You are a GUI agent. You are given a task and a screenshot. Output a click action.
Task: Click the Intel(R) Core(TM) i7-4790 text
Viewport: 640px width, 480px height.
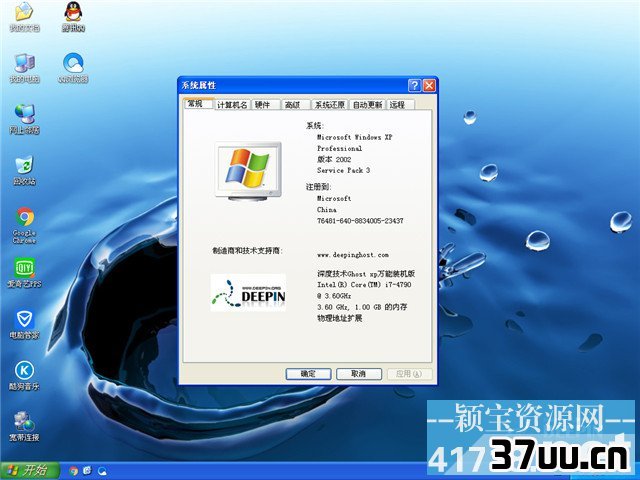point(364,284)
